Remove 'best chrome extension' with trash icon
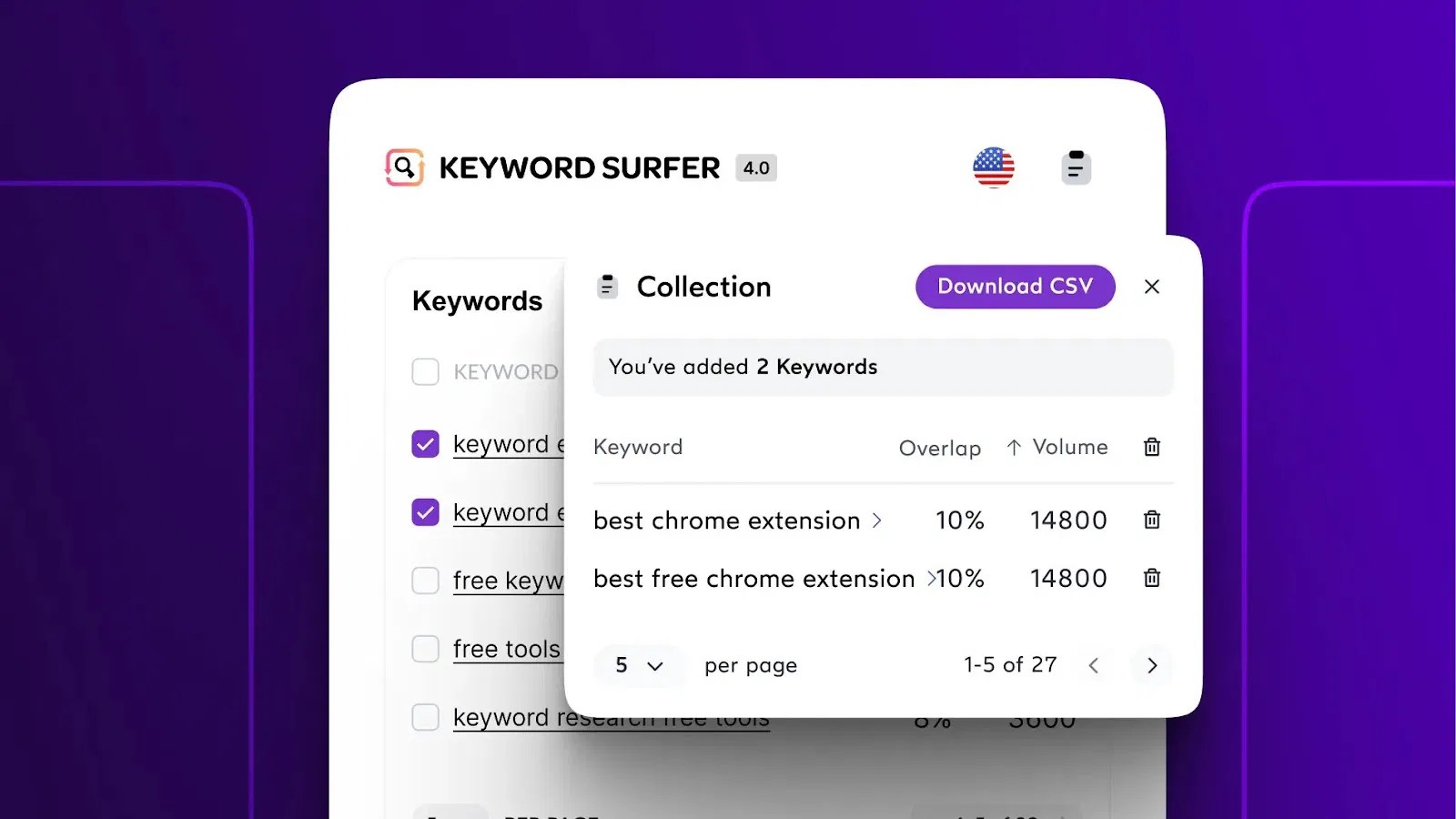This screenshot has height=819, width=1456. 1152,520
